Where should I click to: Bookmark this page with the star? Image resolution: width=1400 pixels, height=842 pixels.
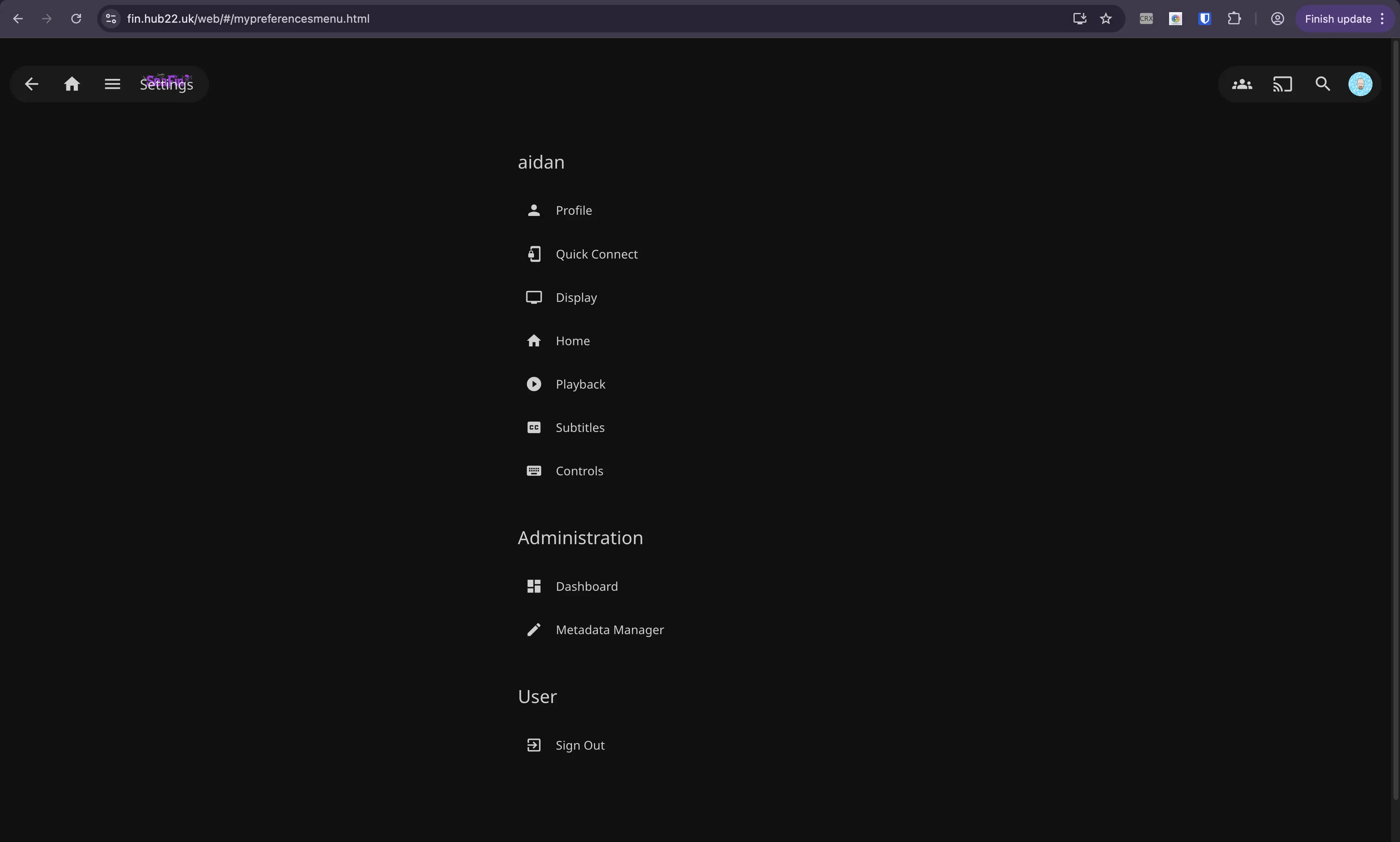tap(1105, 18)
